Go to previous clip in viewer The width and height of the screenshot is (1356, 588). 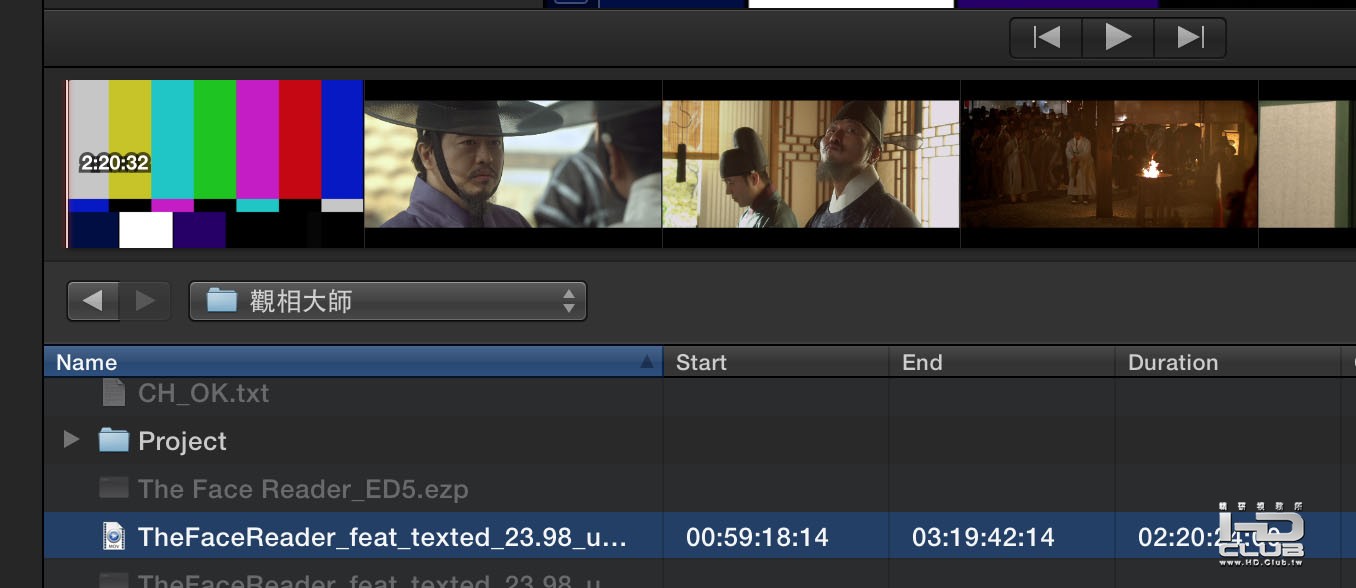point(1046,37)
